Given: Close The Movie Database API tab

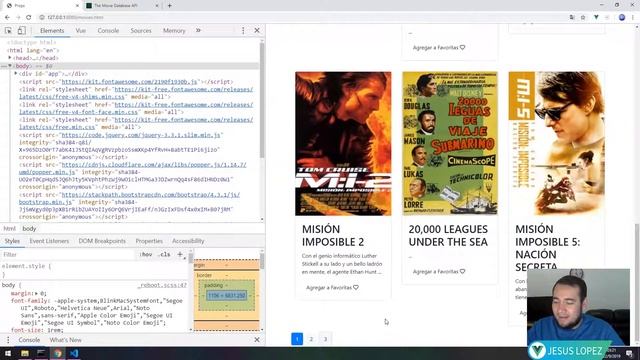Looking at the screenshot, I should click(x=157, y=6).
